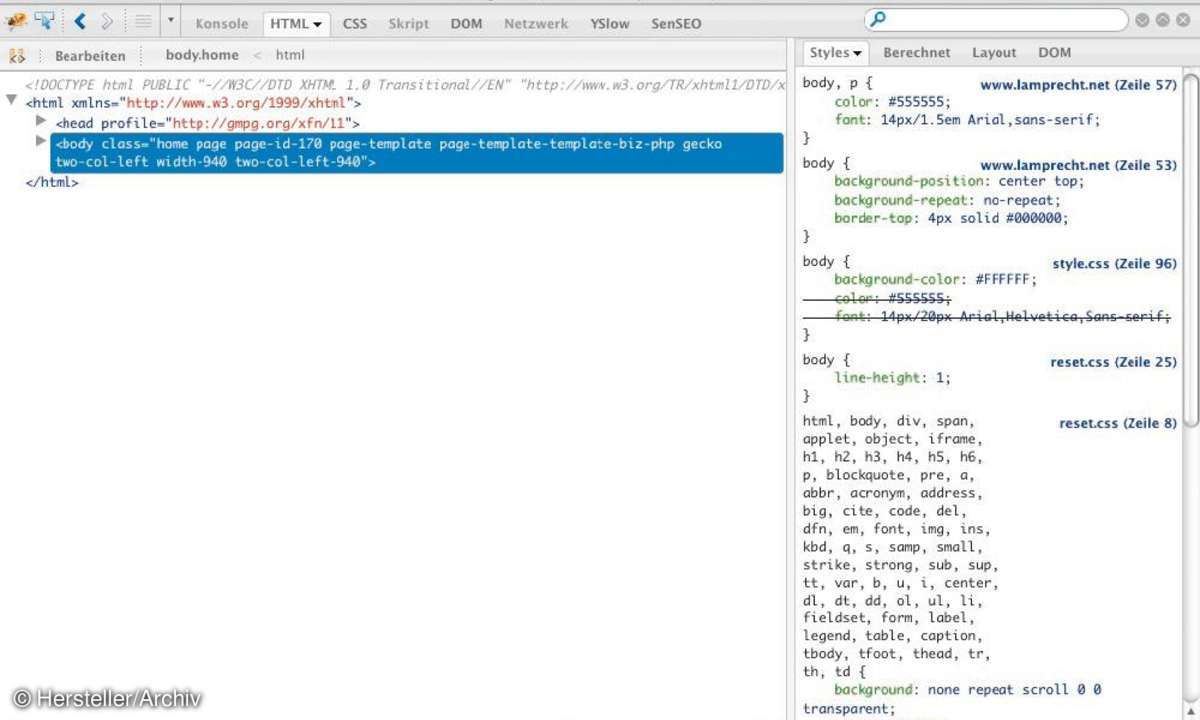Click the background-repeat: no-repeat property
This screenshot has width=1200, height=720.
pyautogui.click(x=946, y=199)
